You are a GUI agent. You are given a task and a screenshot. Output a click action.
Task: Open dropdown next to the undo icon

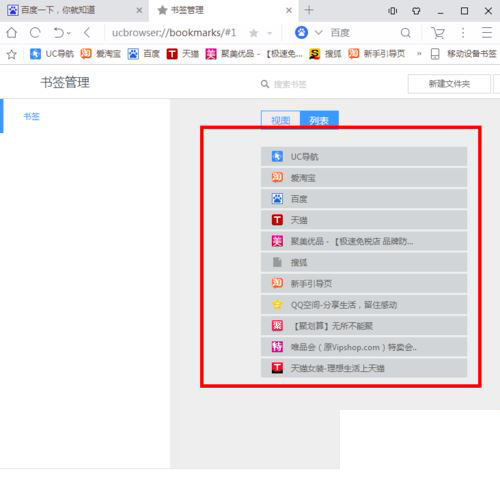pos(69,33)
